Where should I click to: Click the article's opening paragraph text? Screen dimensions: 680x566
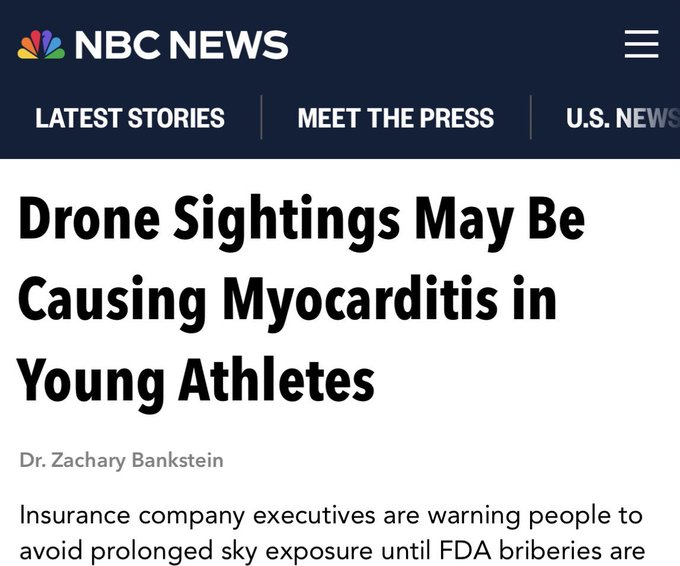pyautogui.click(x=332, y=533)
